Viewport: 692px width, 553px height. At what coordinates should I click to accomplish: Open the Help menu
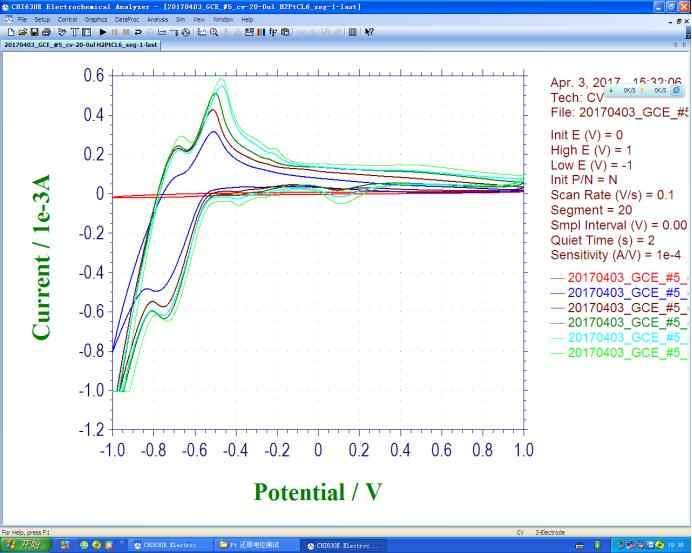pyautogui.click(x=247, y=19)
